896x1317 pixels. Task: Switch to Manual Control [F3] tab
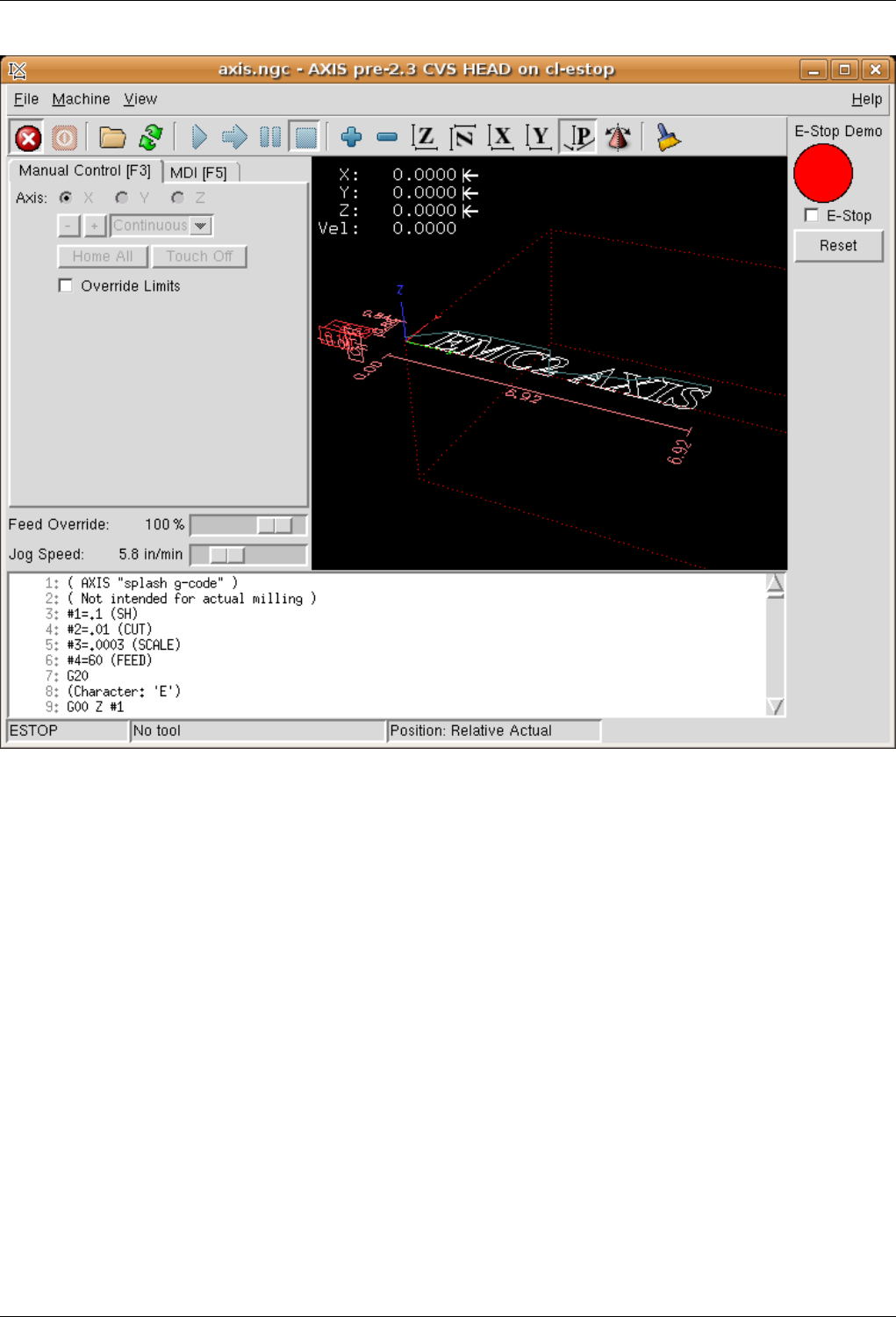[85, 170]
